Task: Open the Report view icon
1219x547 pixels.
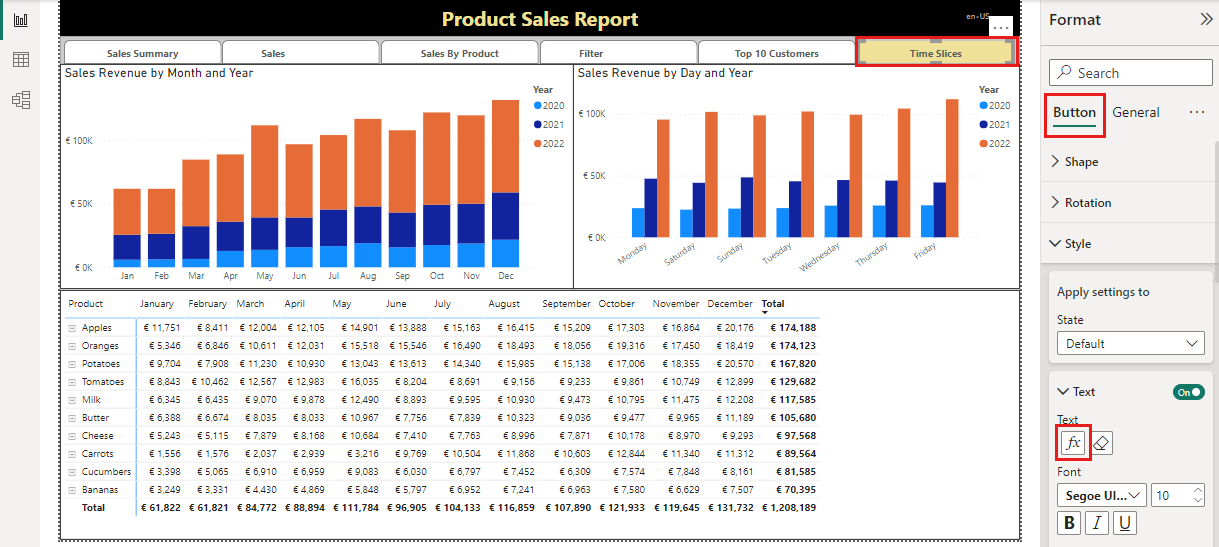Action: coord(20,20)
